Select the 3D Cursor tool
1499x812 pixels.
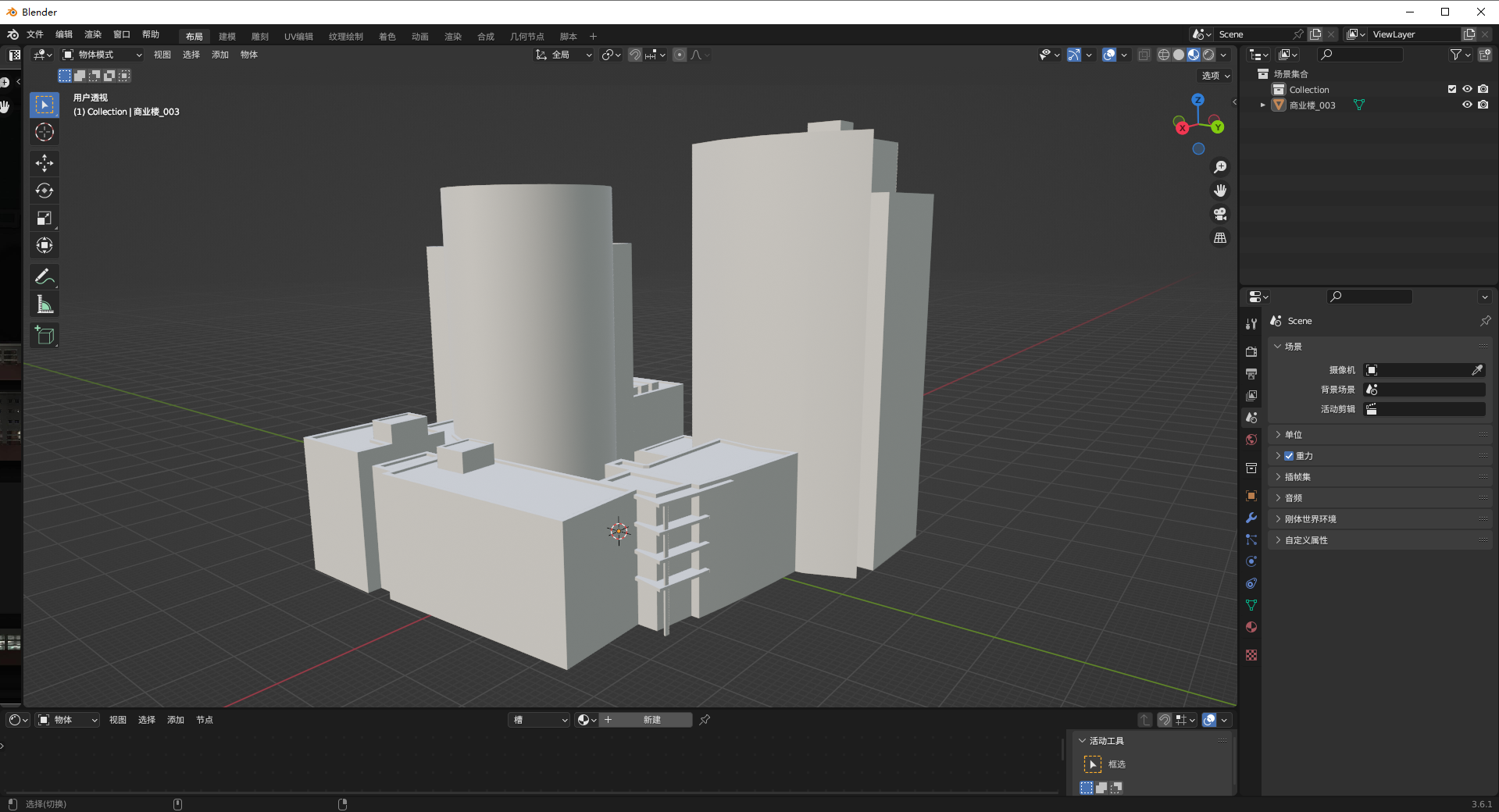45,133
